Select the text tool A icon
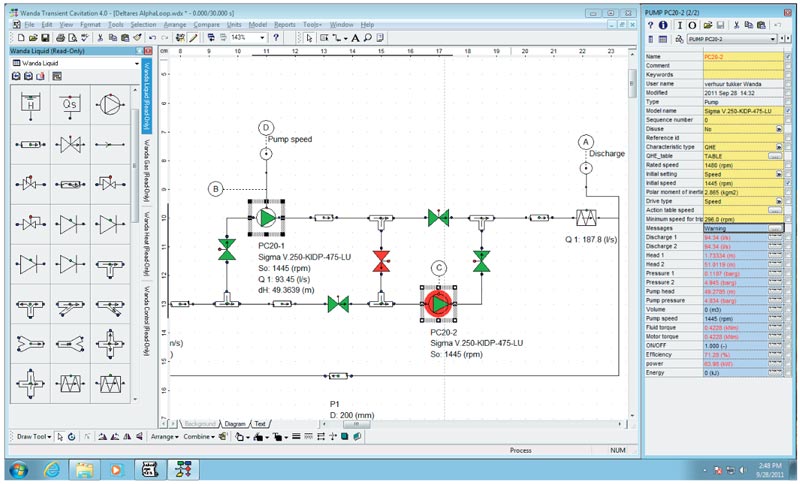The height and width of the screenshot is (484, 800). [354, 37]
